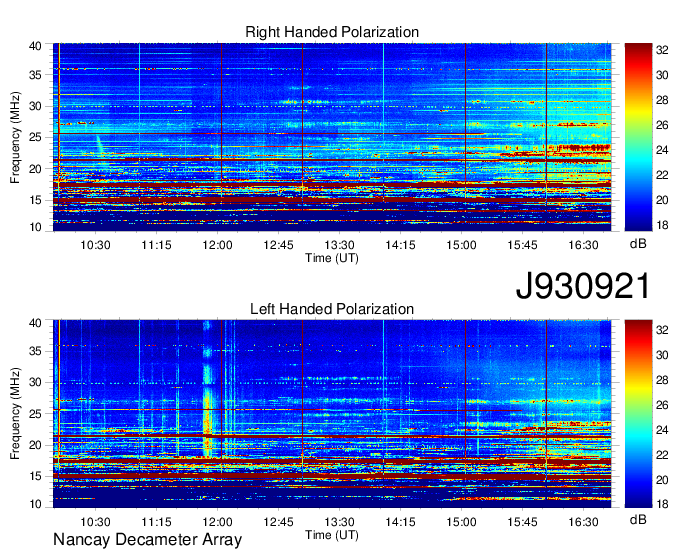Click the 14:15 time tick of the Right Handed plot
The image size is (680, 552).
coord(400,245)
